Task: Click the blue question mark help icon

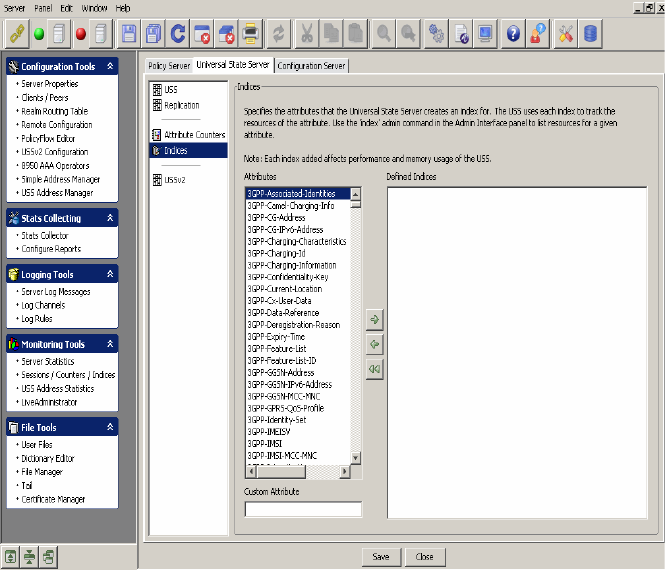Action: (513, 33)
